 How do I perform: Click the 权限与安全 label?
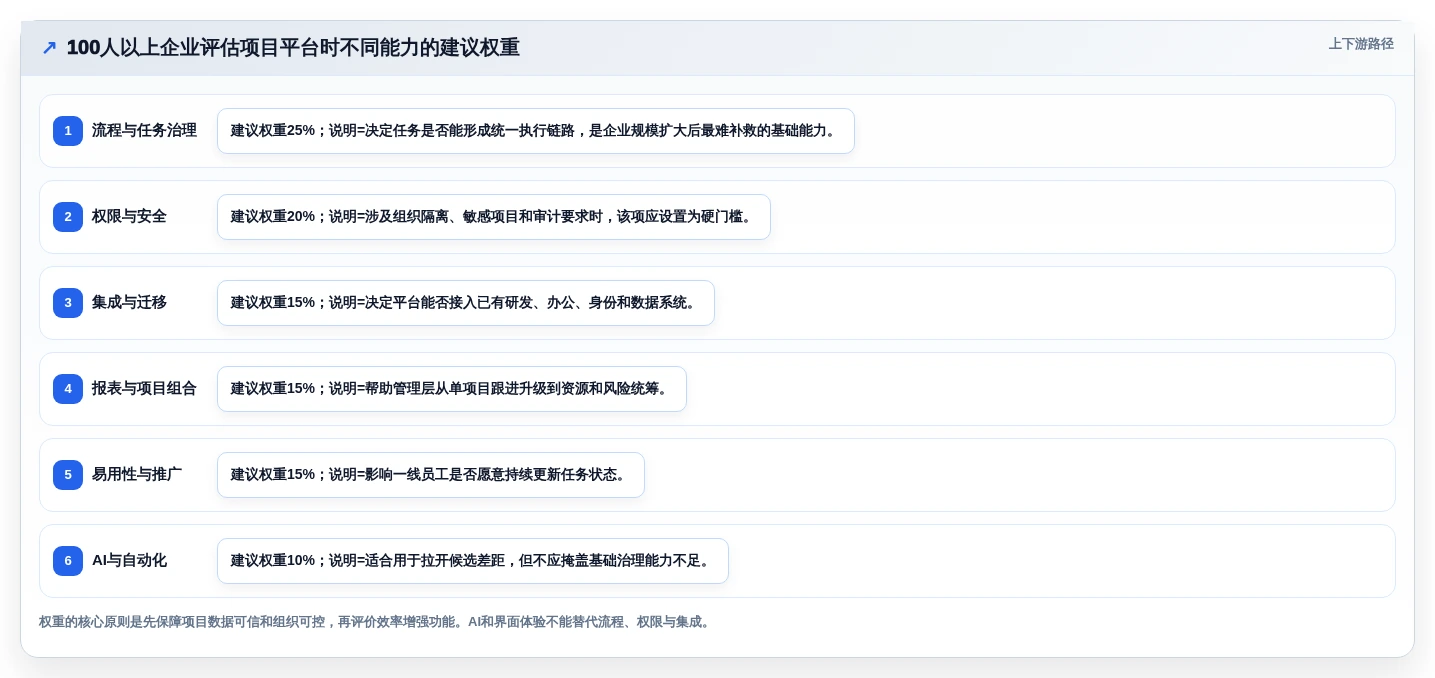[129, 217]
